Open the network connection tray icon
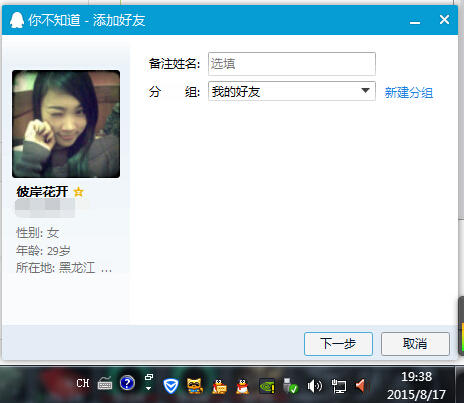This screenshot has height=403, width=464. 339,387
